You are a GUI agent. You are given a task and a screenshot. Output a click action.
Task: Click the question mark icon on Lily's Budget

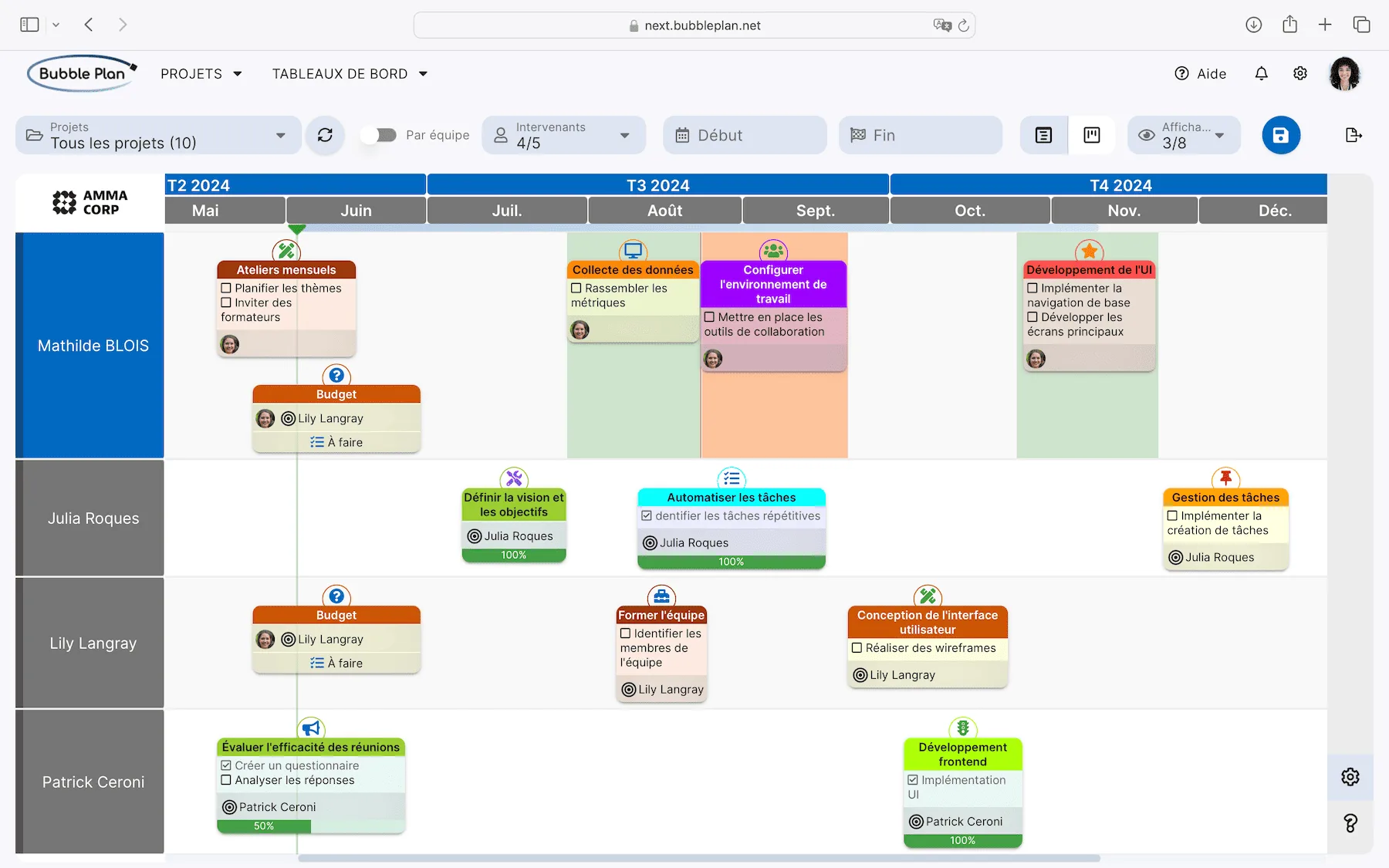[x=336, y=596]
